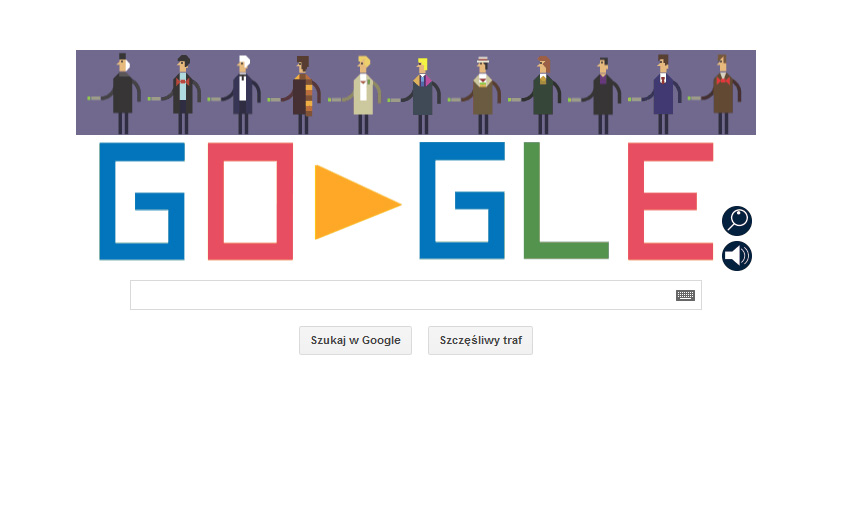Select the last Doctor with red bow tie

tap(722, 94)
